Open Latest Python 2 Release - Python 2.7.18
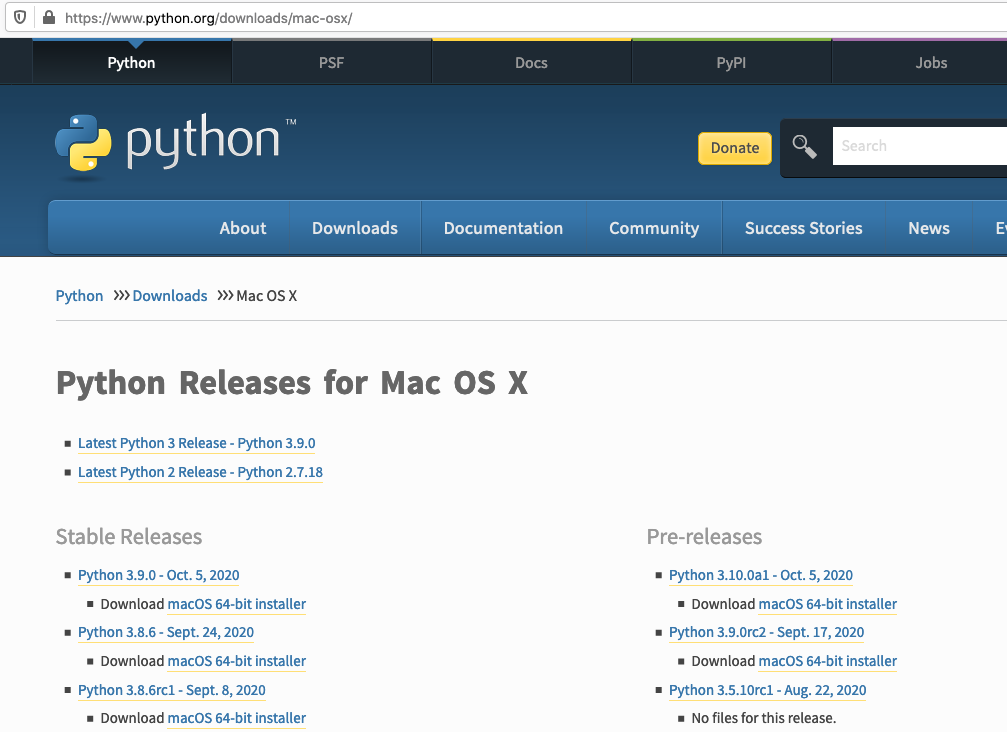Viewport: 1007px width, 732px height. tap(200, 472)
